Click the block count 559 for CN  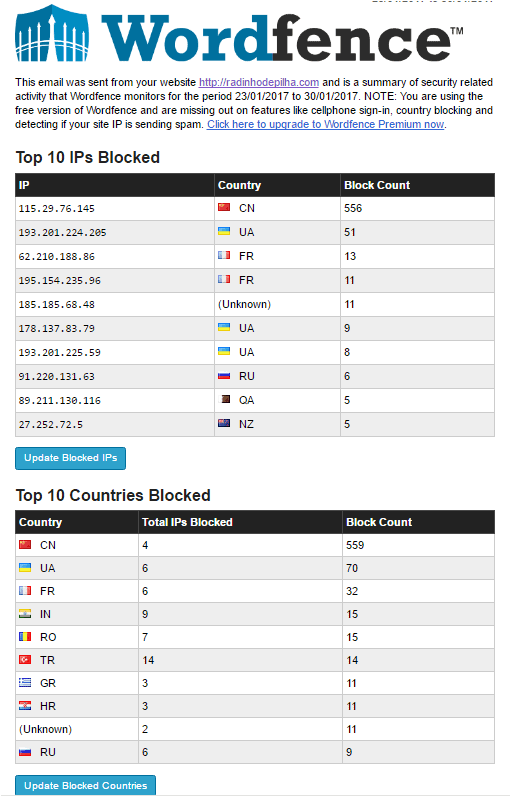[355, 545]
